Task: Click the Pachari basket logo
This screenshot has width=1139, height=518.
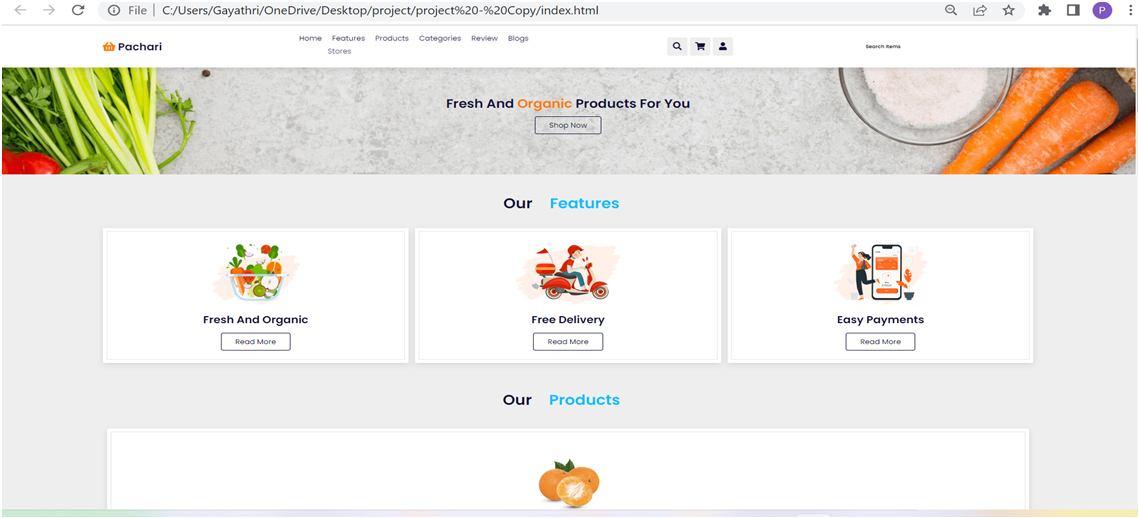Action: tap(109, 46)
